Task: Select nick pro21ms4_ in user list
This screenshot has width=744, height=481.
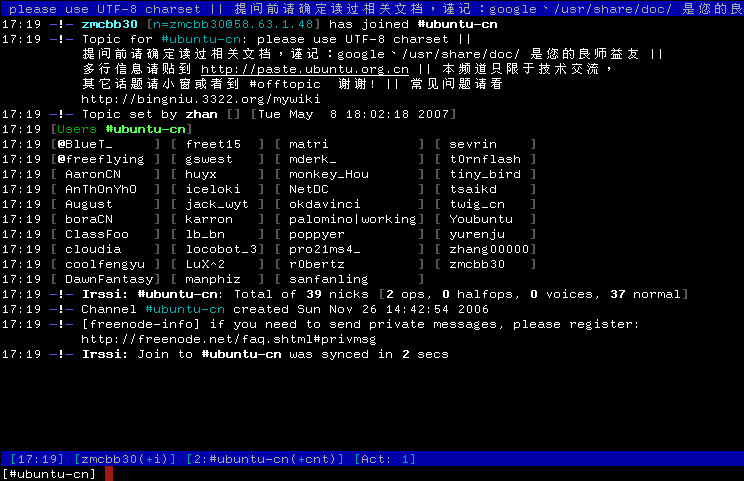Action: [325, 250]
